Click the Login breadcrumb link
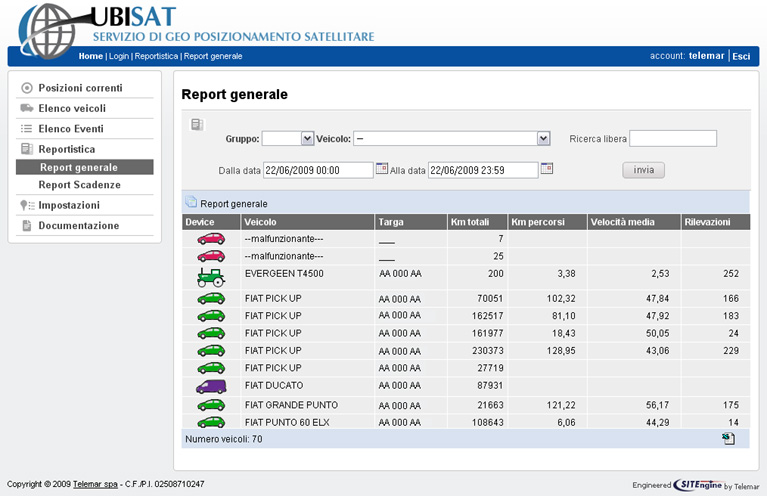 click(x=119, y=56)
